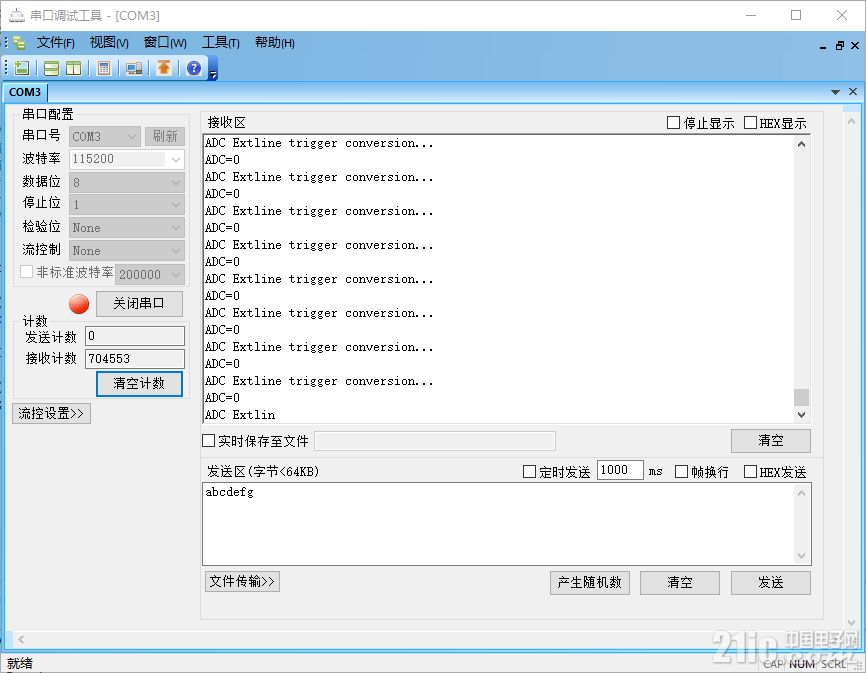Click receive area scrollbar down arrow
This screenshot has height=673, width=866.
point(801,415)
